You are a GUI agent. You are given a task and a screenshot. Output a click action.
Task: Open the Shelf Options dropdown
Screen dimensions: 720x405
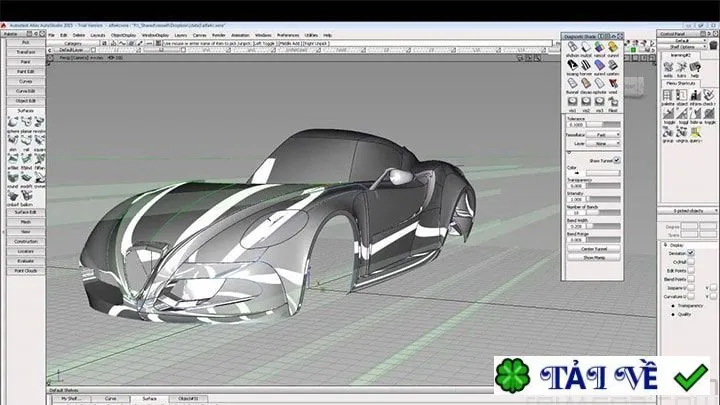[x=682, y=47]
